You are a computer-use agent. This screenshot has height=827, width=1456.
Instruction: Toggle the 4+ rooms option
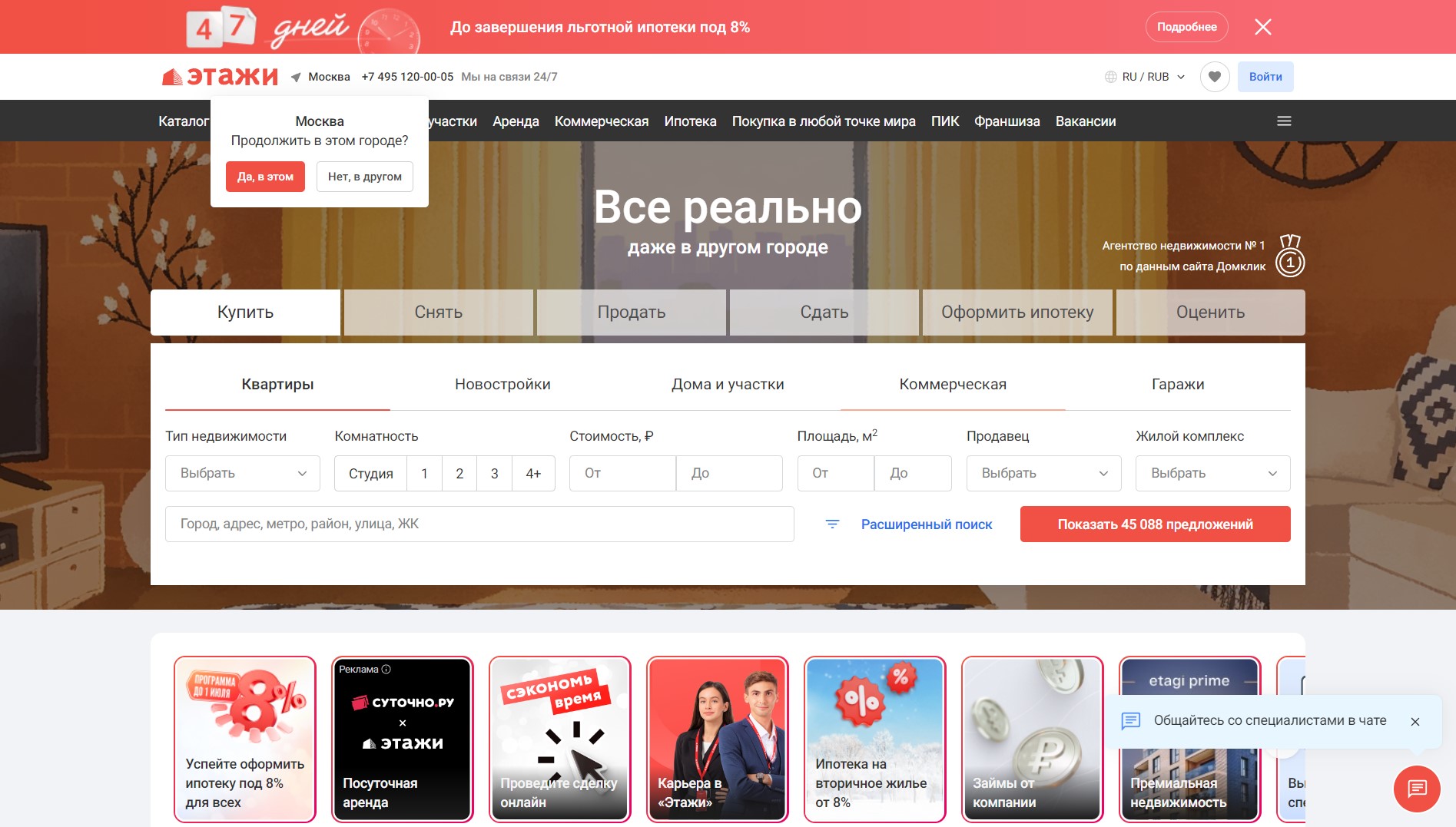[x=533, y=474]
